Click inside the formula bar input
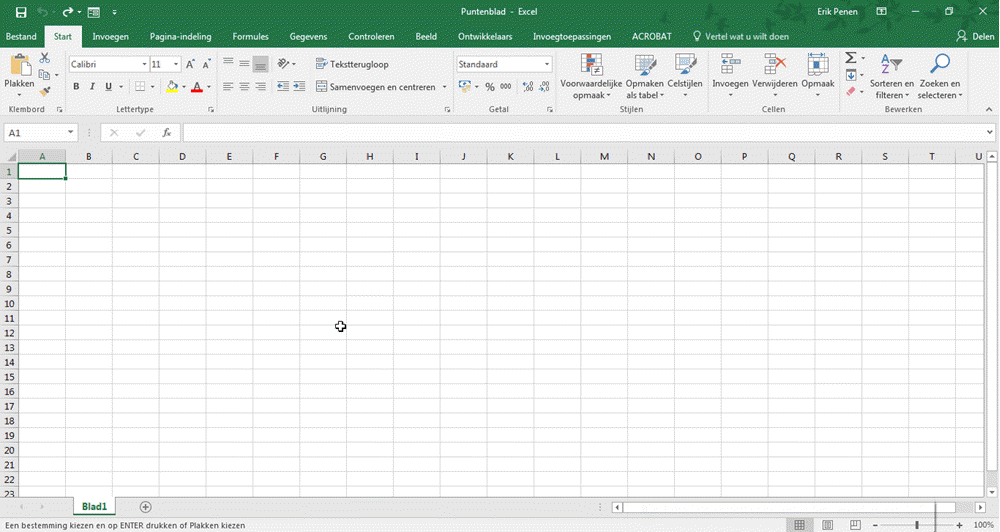Screen dimensions: 1000x532 click(583, 133)
